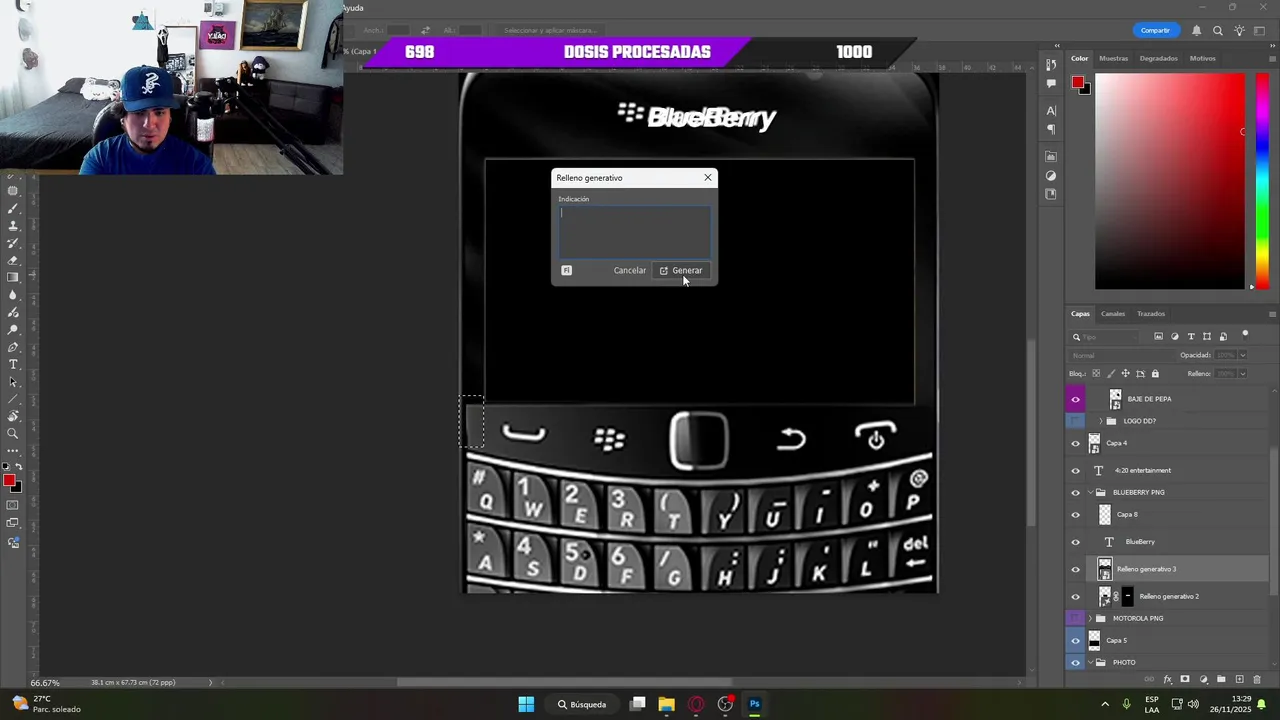Hide the BLUEBERRY PNG group
The image size is (1280, 720).
pyautogui.click(x=1076, y=492)
